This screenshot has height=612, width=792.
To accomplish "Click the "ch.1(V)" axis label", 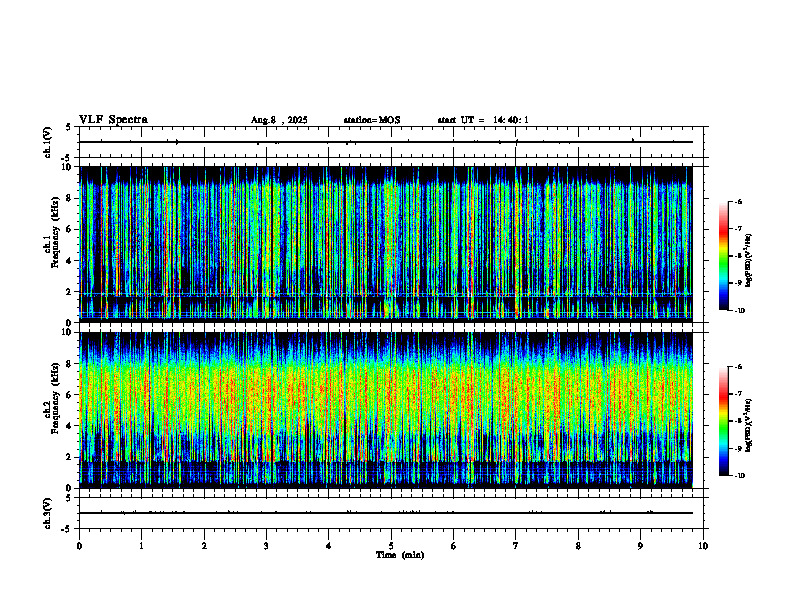I will (x=47, y=142).
